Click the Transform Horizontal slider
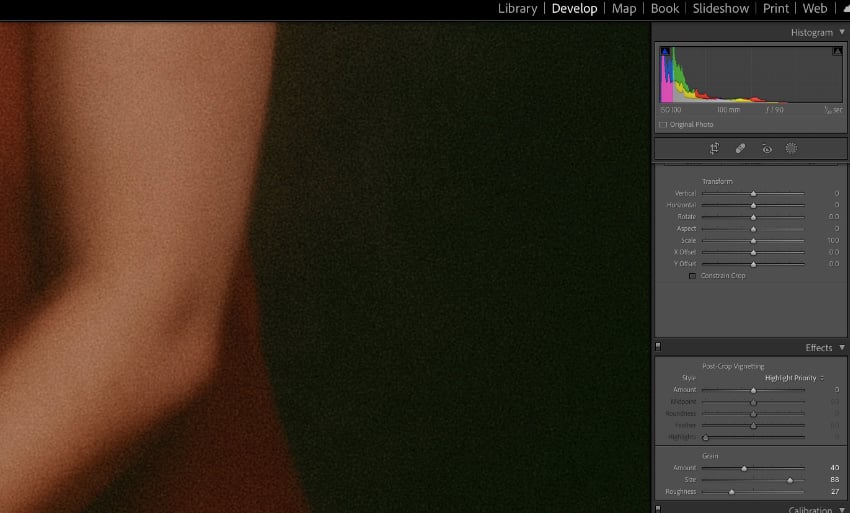Image resolution: width=850 pixels, height=513 pixels. coord(753,206)
